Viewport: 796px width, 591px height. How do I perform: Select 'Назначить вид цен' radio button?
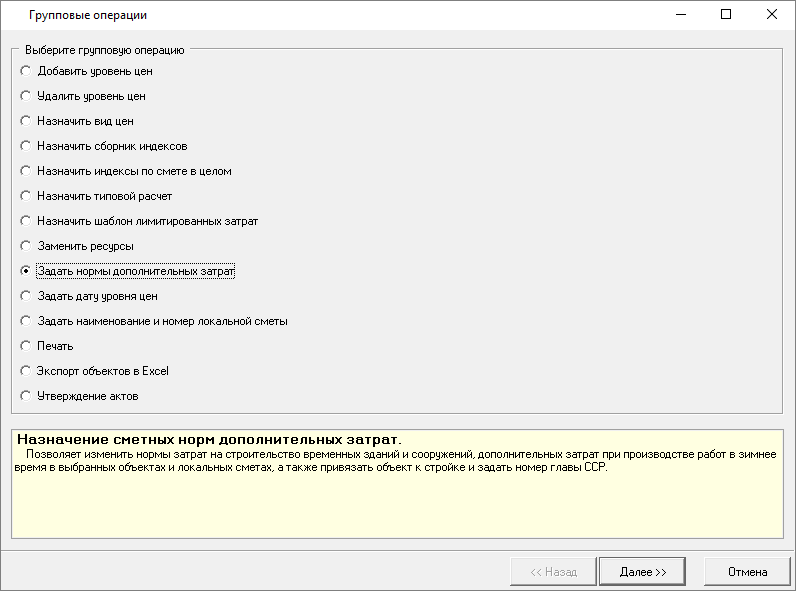(26, 121)
